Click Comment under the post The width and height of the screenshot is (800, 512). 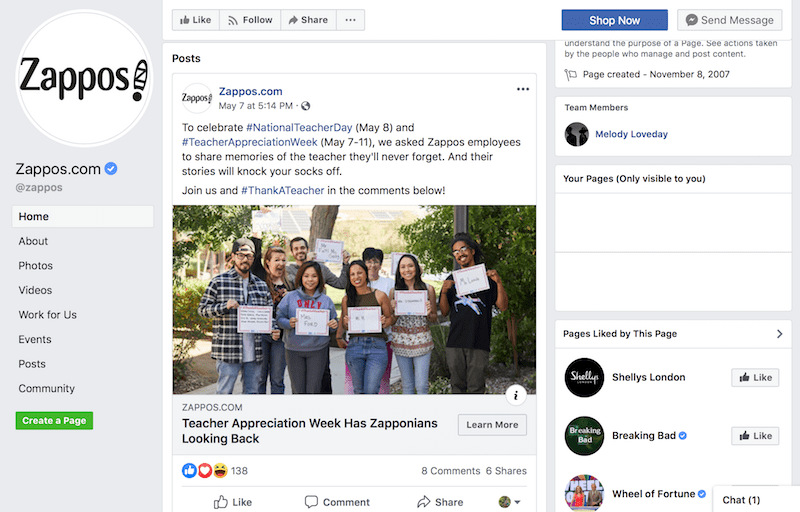tap(337, 502)
